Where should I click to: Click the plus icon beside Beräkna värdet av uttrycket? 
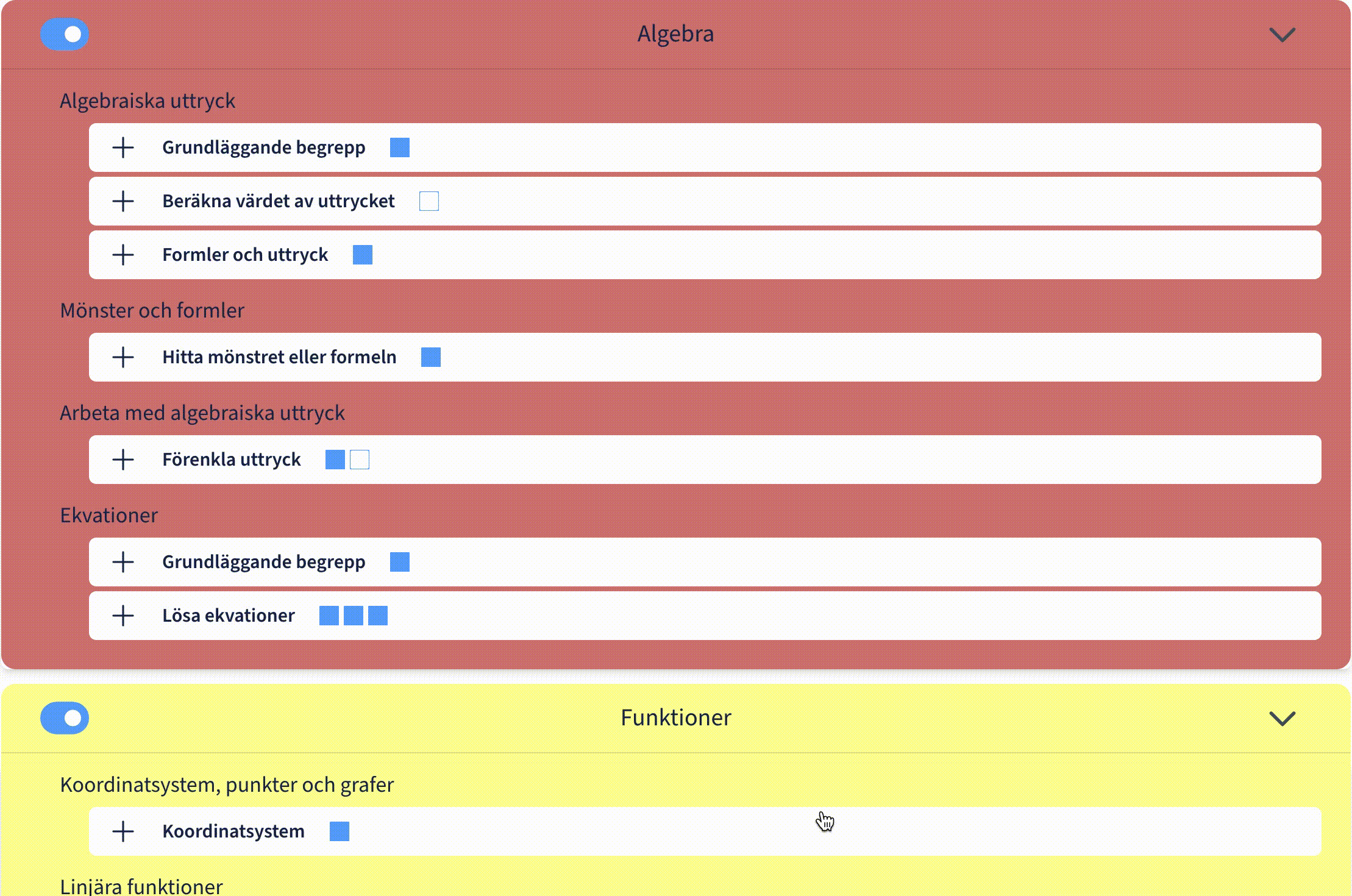click(x=123, y=201)
